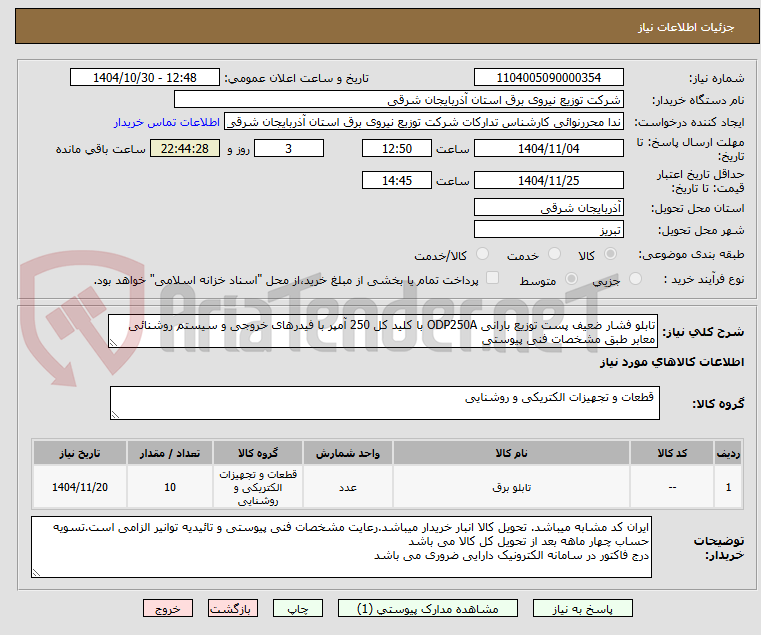Click the توضیحات خریدار notes text area
This screenshot has width=761, height=635.
(x=341, y=547)
